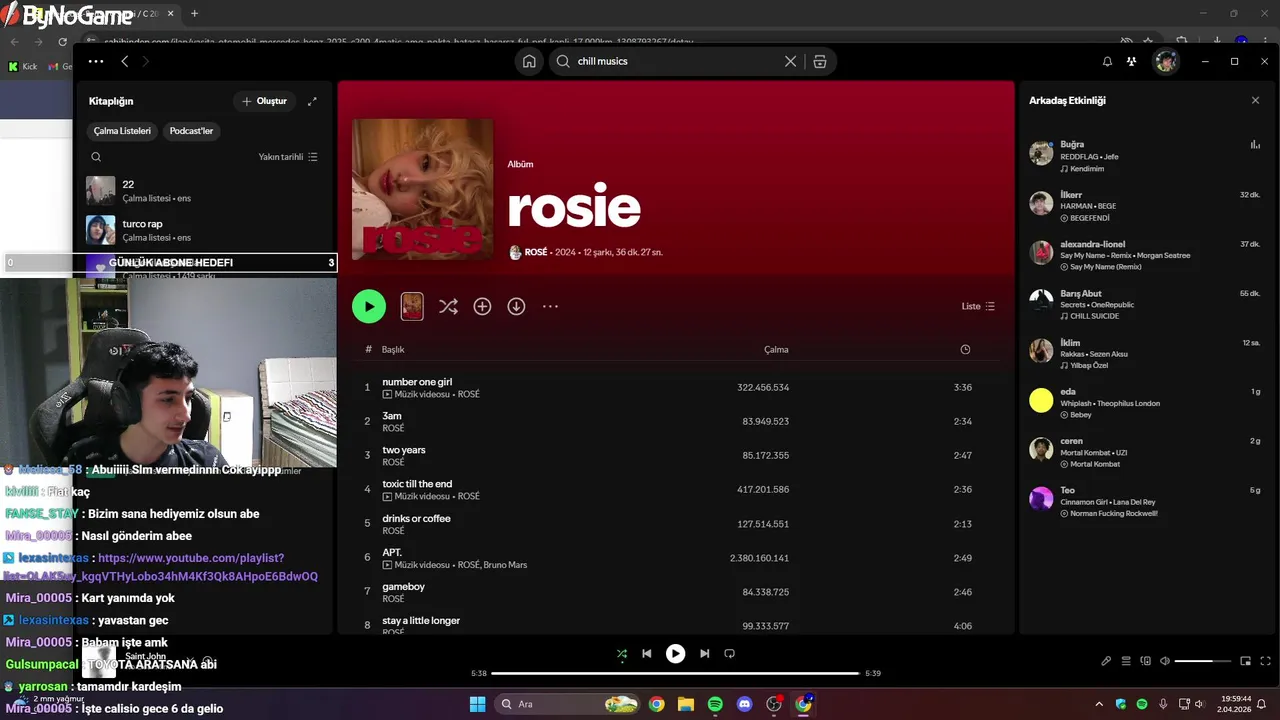Open File Explorer from the taskbar
Image resolution: width=1280 pixels, height=720 pixels.
pos(686,704)
